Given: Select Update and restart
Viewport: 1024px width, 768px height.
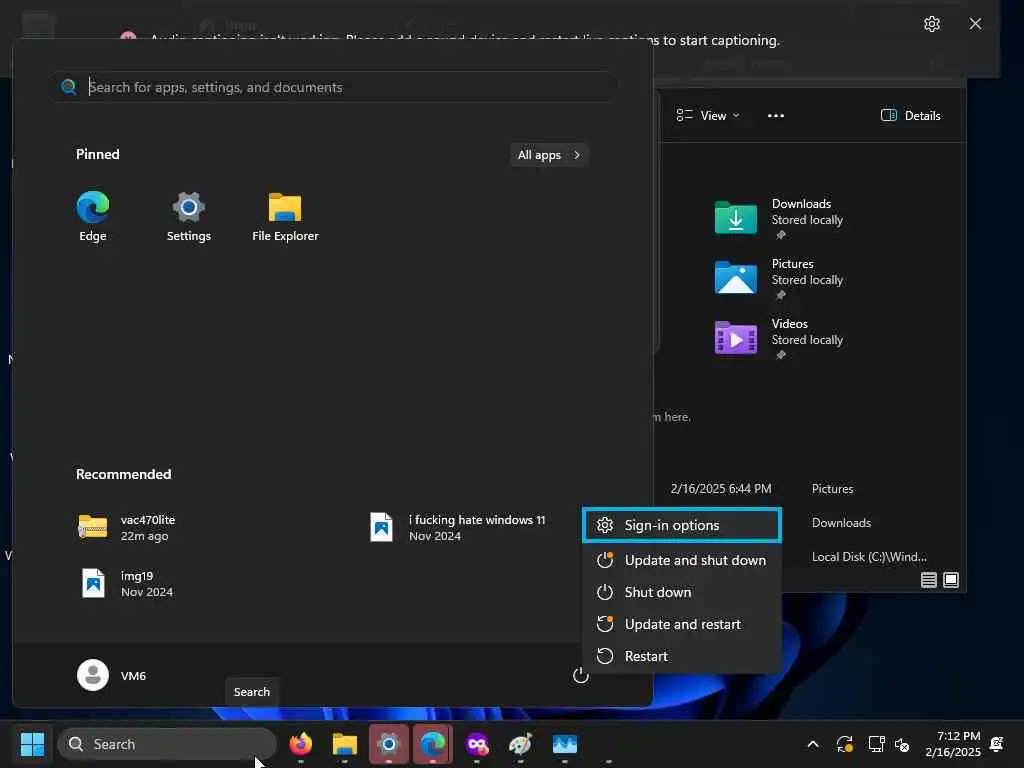Looking at the screenshot, I should 682,624.
